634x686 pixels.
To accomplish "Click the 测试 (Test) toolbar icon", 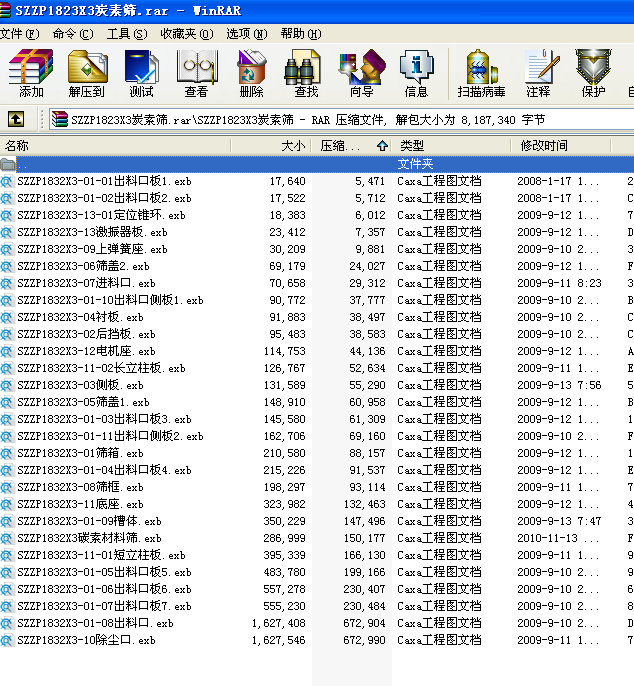I will 141,66.
